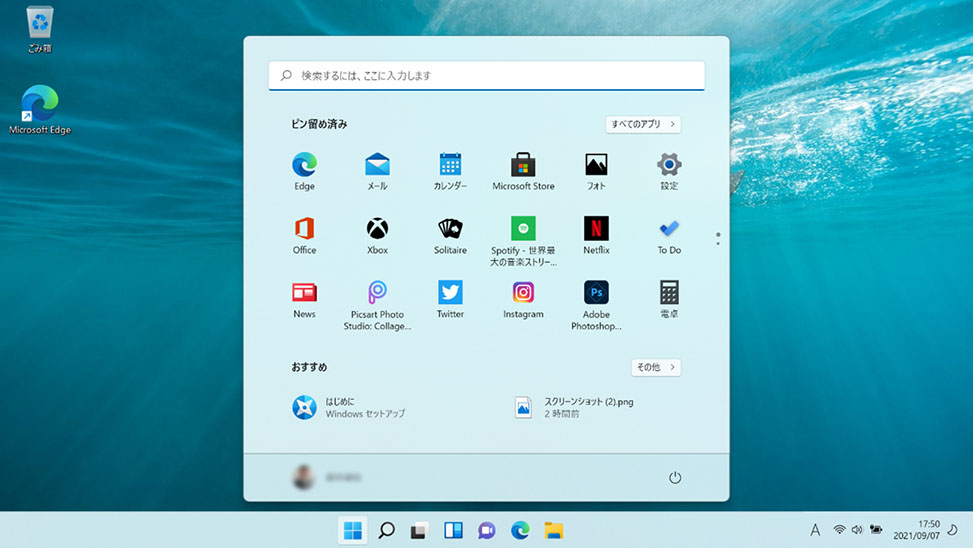Open the Xbox app
This screenshot has width=973, height=548.
pyautogui.click(x=377, y=235)
